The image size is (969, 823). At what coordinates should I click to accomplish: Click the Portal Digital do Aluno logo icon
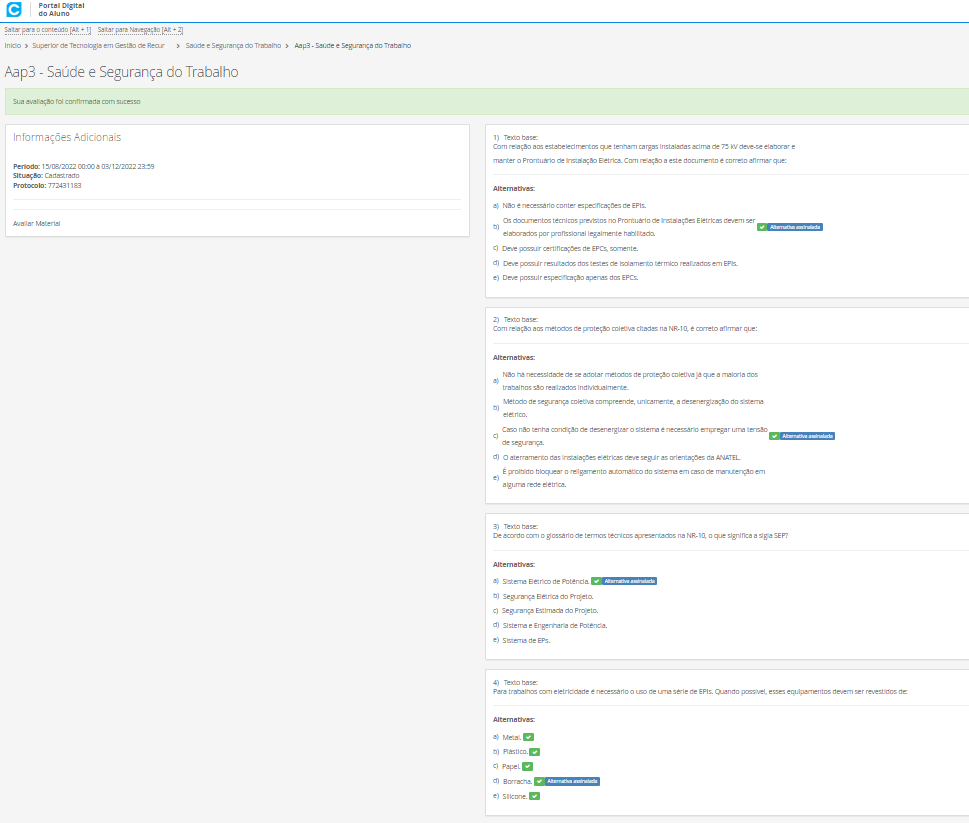point(13,10)
